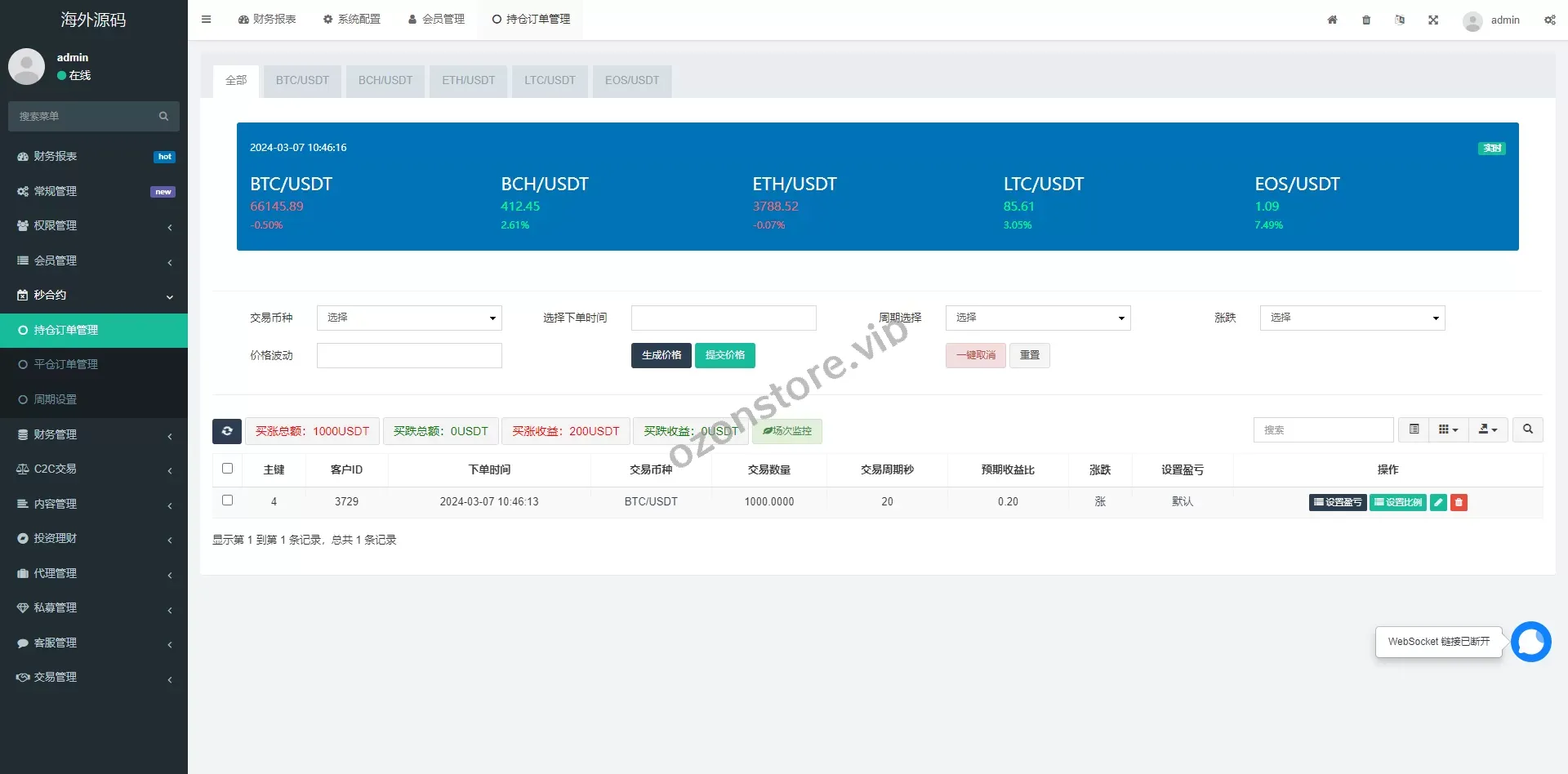The image size is (1568, 774).
Task: Open the blue chat bubble widget
Action: (1530, 642)
